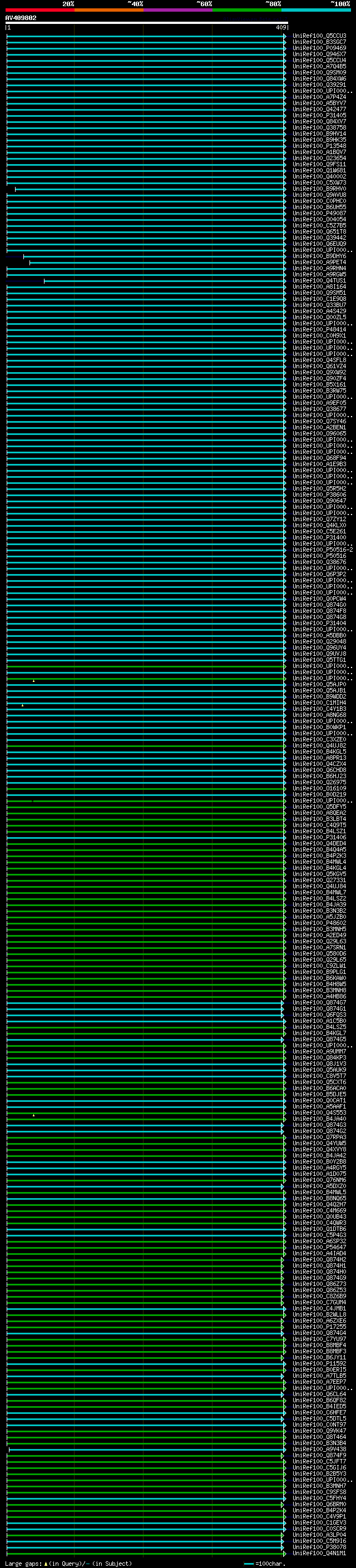The width and height of the screenshot is (356, 1568).
Task: Click the alignment bar for Q4TUS1
Action: coord(165,281)
